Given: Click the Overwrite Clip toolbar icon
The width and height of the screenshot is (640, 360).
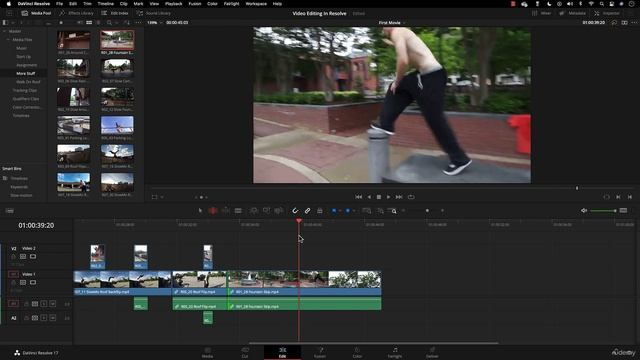Looking at the screenshot, I should [266, 211].
